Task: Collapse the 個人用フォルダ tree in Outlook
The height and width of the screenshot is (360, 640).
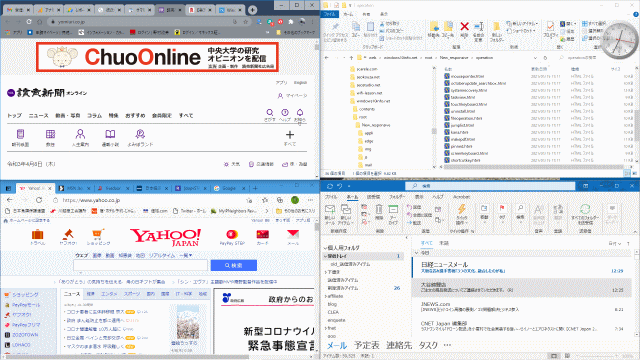Action: tap(325, 248)
